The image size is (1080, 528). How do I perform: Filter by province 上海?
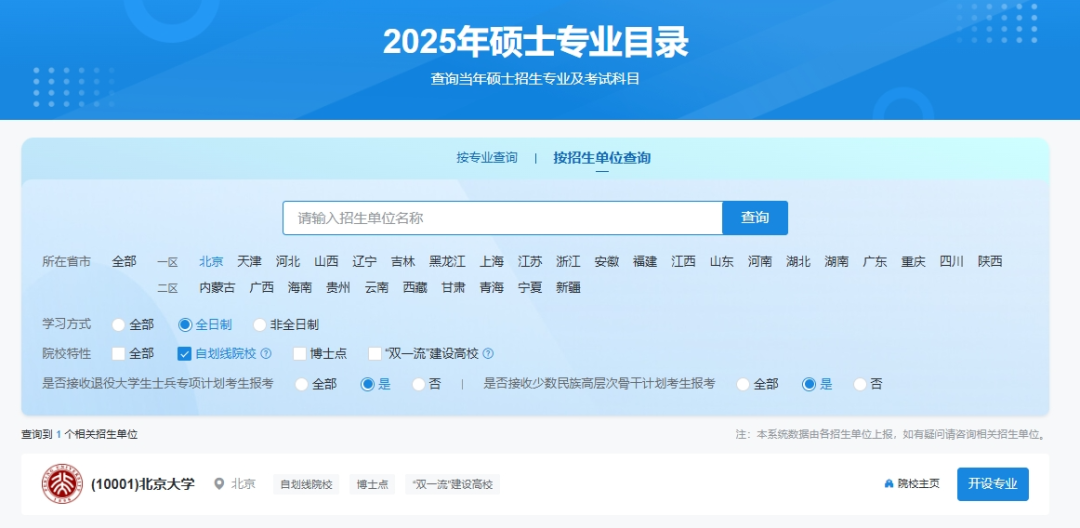point(491,262)
